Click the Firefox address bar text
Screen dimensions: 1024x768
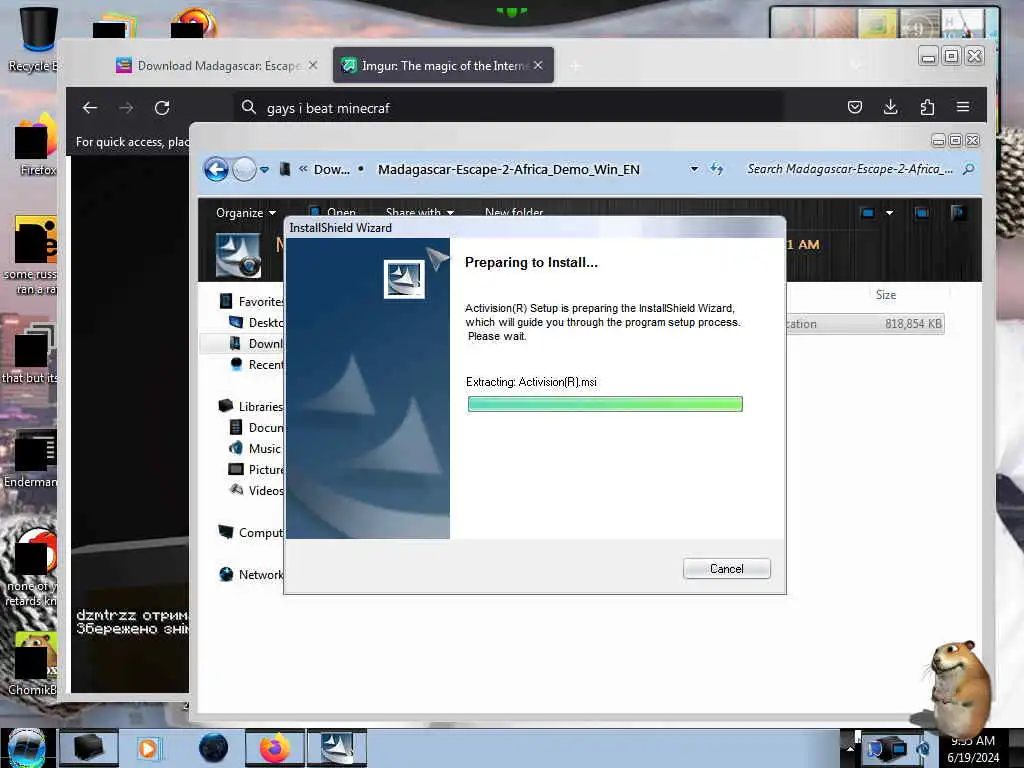click(328, 108)
